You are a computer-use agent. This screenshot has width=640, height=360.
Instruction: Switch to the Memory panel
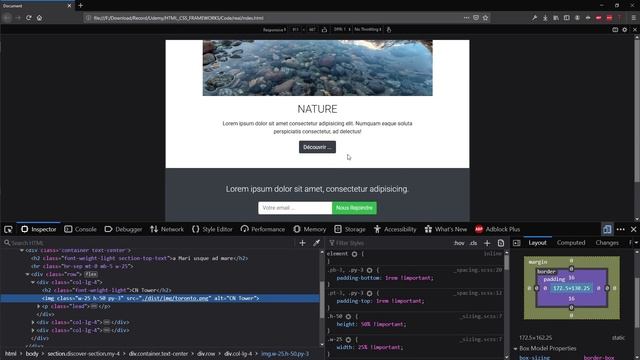coord(309,229)
